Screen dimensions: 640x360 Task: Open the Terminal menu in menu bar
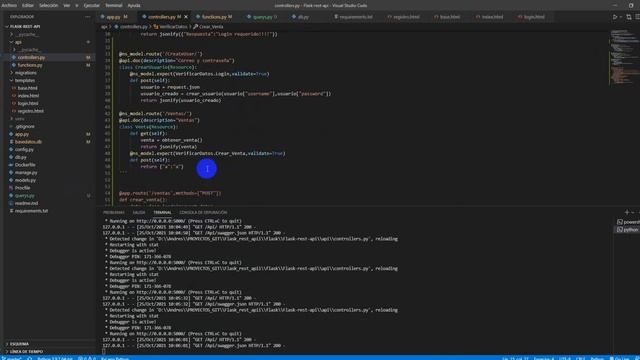114,5
